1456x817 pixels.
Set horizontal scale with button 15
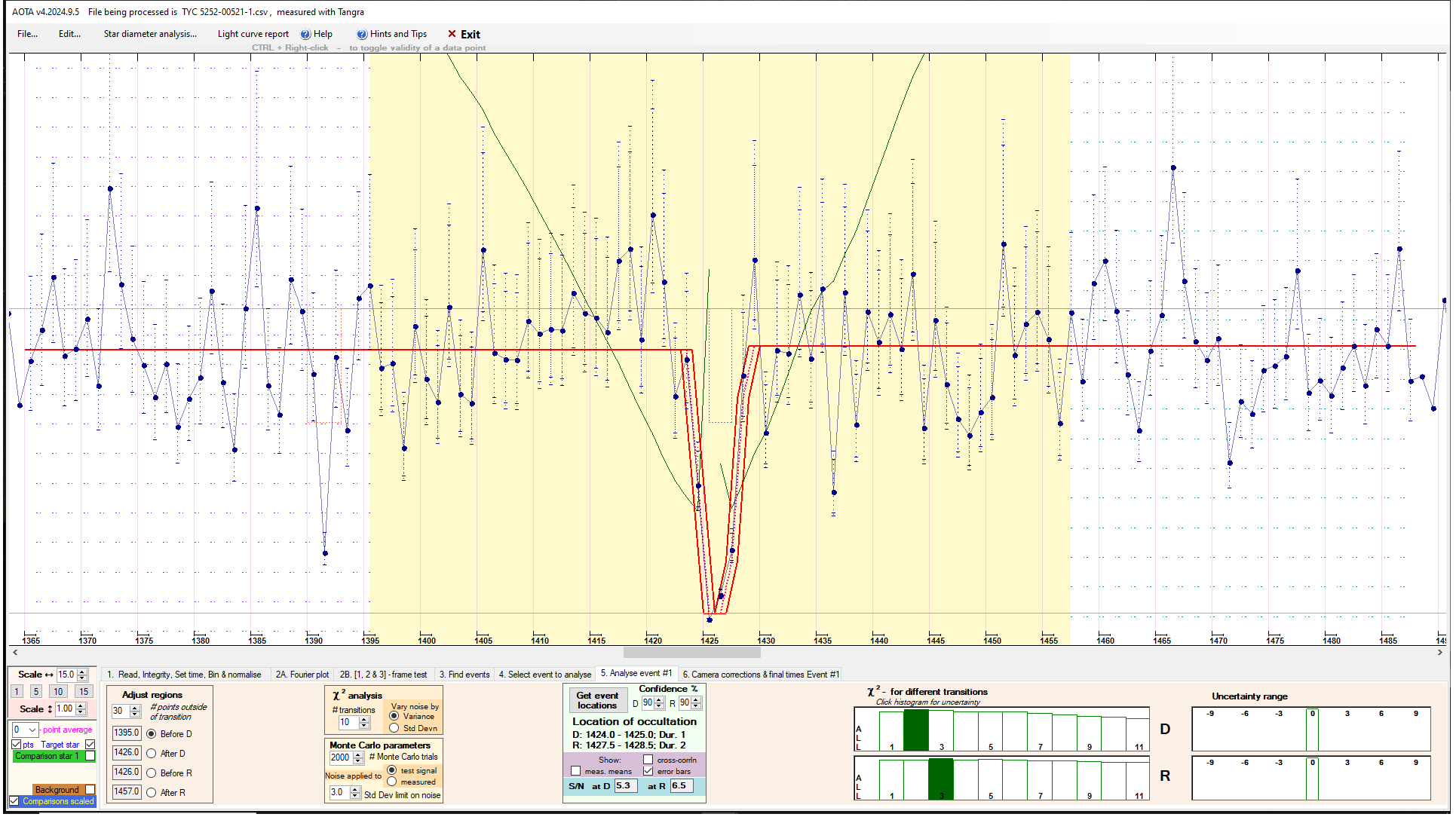84,692
